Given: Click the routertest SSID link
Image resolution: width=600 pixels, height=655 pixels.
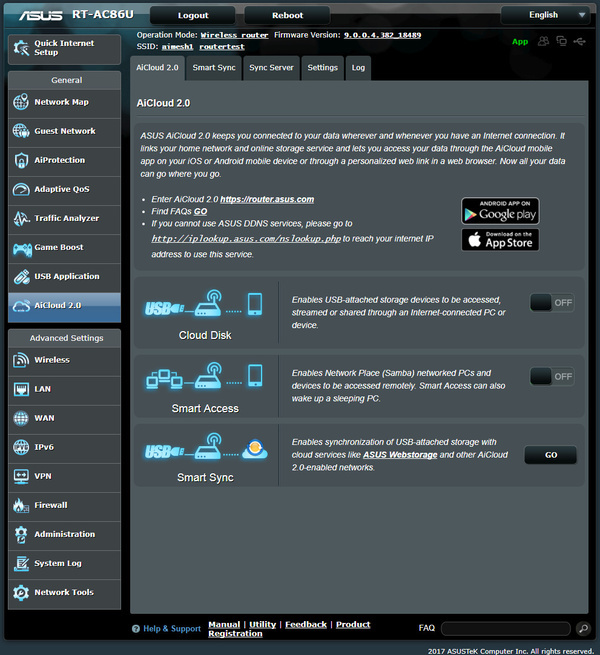Looking at the screenshot, I should click(222, 47).
